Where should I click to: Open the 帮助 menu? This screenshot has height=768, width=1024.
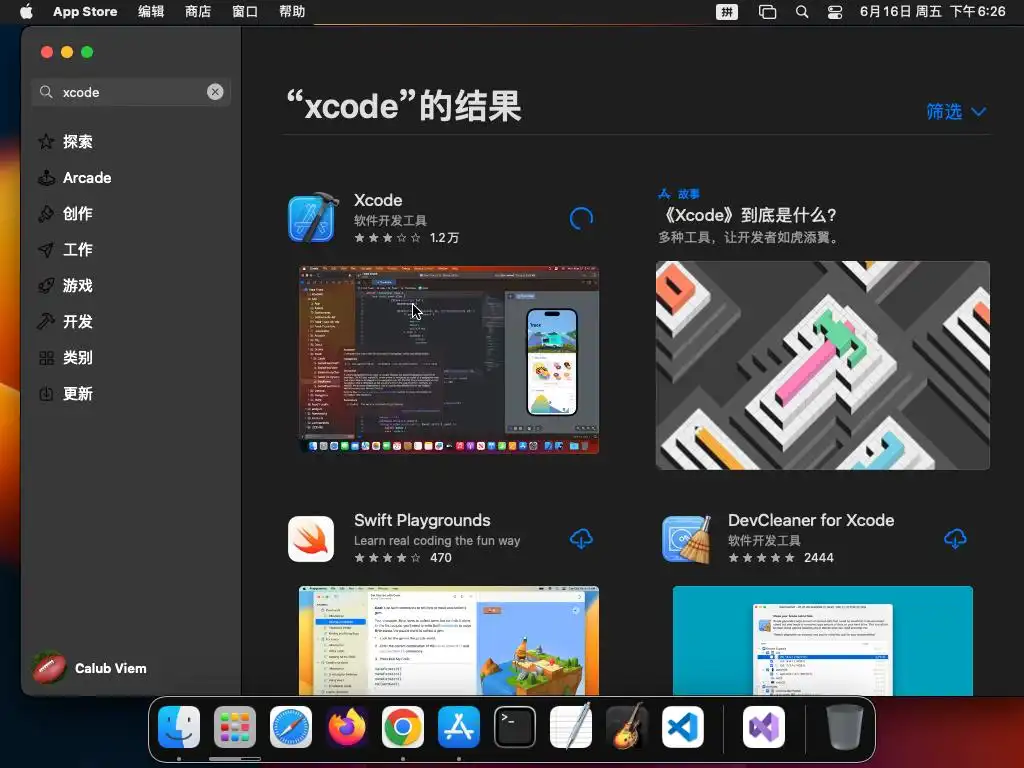[292, 11]
